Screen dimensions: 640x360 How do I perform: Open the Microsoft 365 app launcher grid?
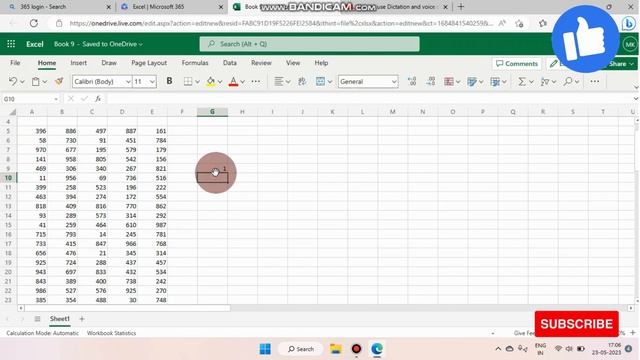tap(11, 44)
